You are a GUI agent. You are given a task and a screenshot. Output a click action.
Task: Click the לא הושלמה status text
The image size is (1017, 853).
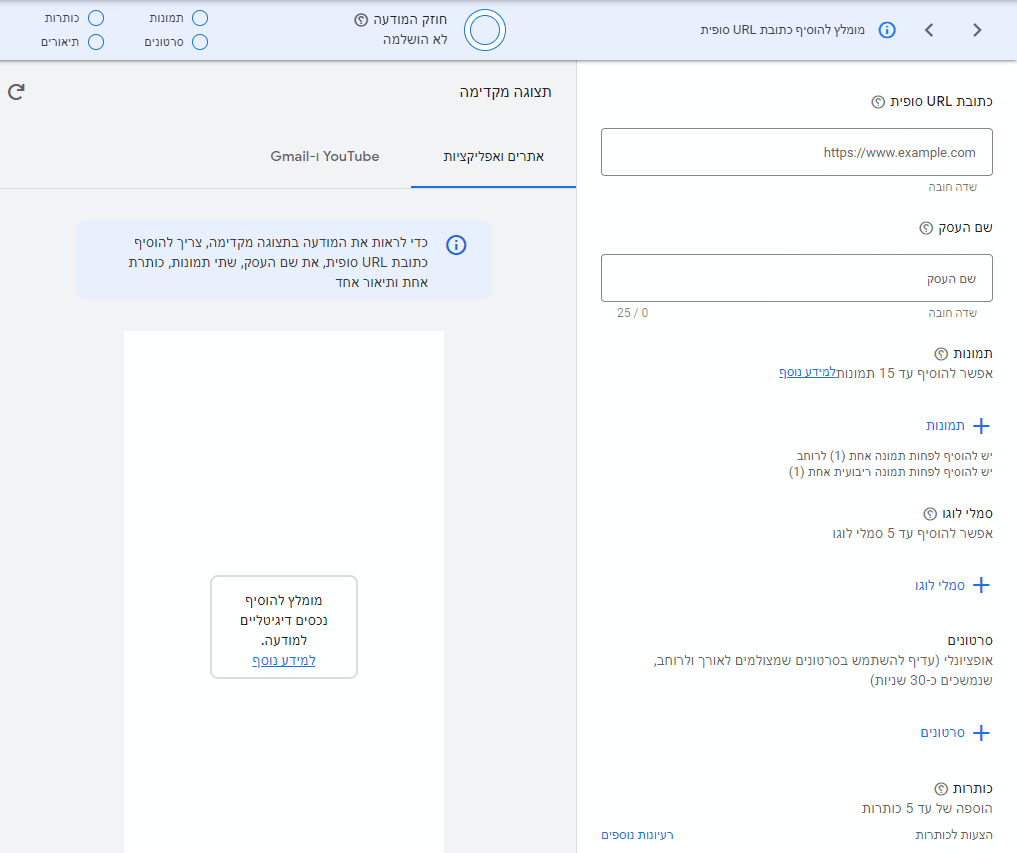415,40
